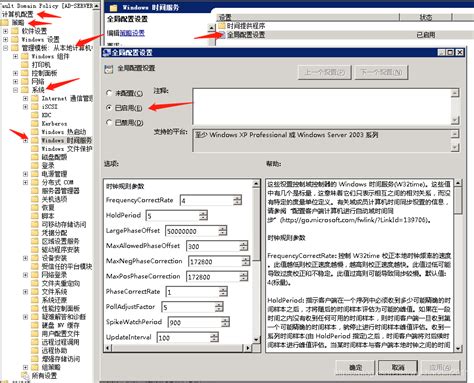474x383 pixels.
Task: Select the 已禁用(D) radio button
Action: tap(109, 123)
